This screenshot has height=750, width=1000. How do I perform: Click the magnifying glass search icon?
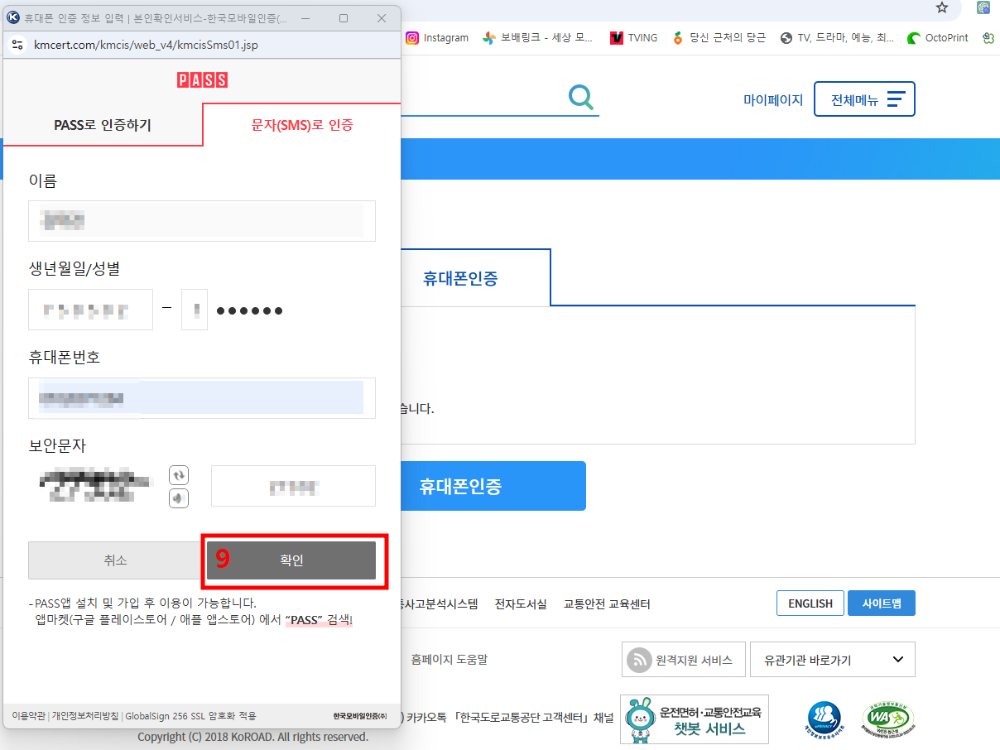coord(580,98)
